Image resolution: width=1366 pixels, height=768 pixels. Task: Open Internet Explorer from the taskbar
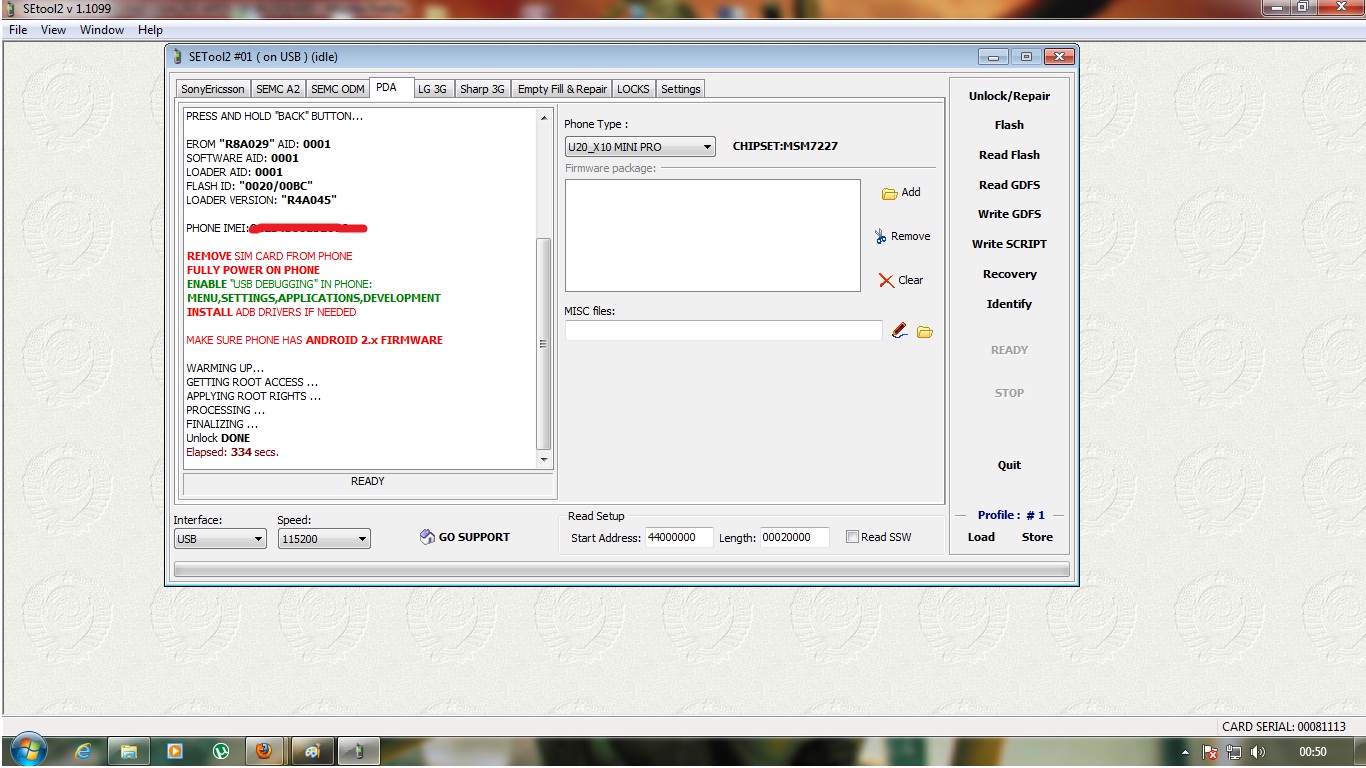click(x=84, y=751)
